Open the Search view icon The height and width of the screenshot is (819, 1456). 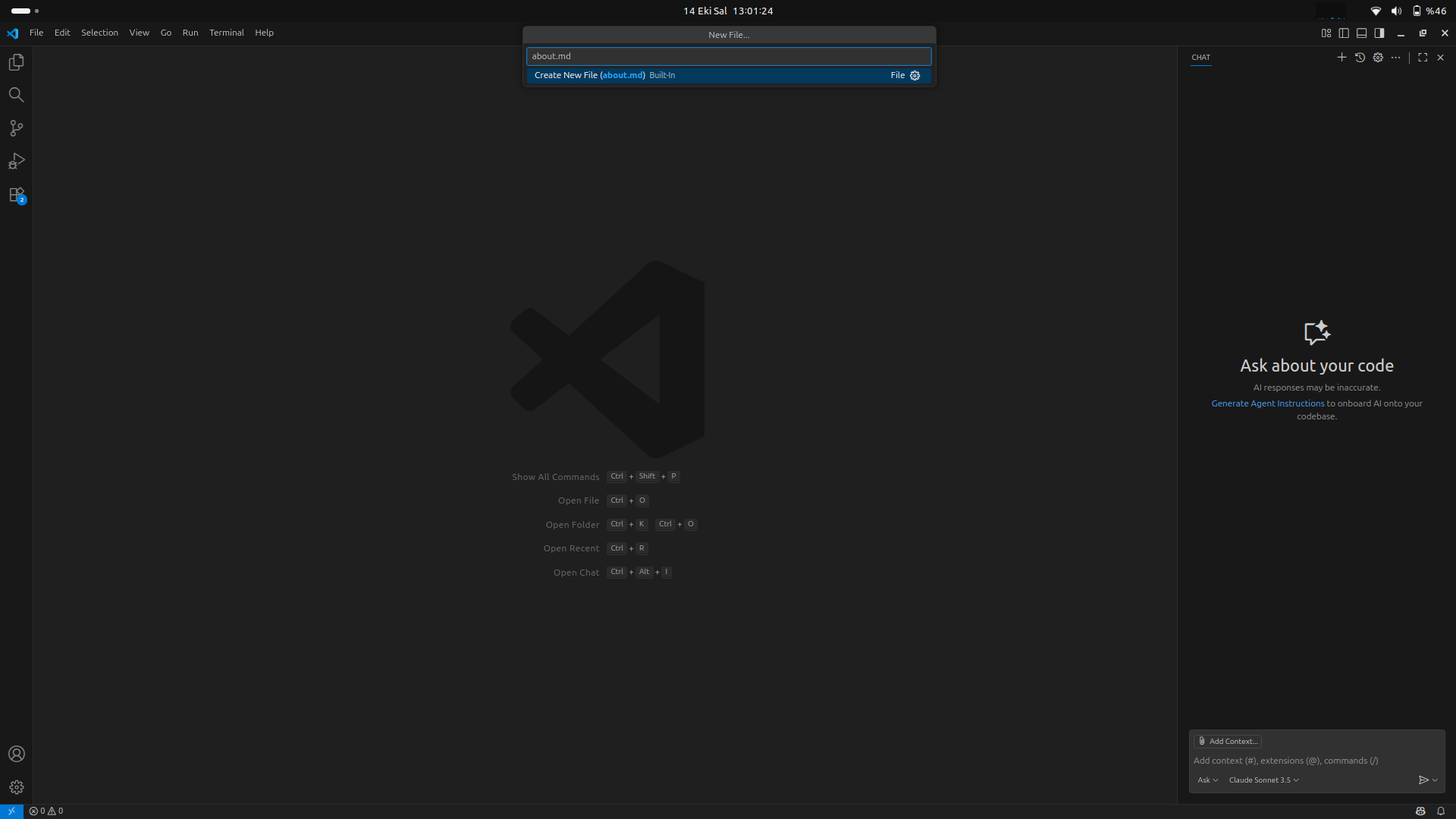pyautogui.click(x=16, y=95)
